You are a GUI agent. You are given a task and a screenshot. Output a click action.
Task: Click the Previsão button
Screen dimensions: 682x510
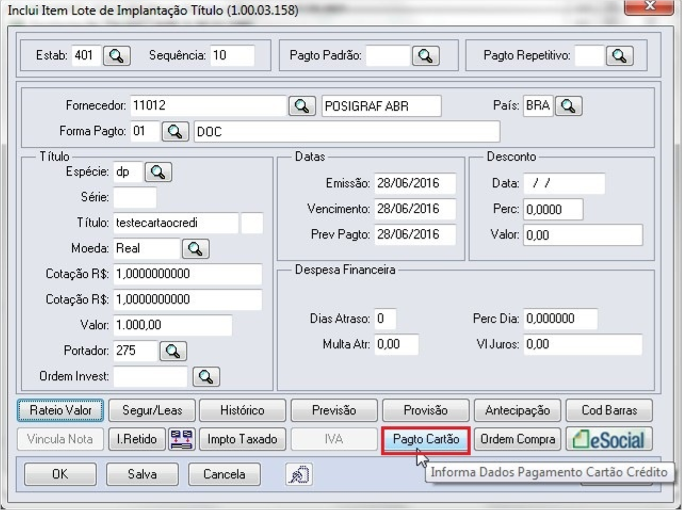click(334, 410)
